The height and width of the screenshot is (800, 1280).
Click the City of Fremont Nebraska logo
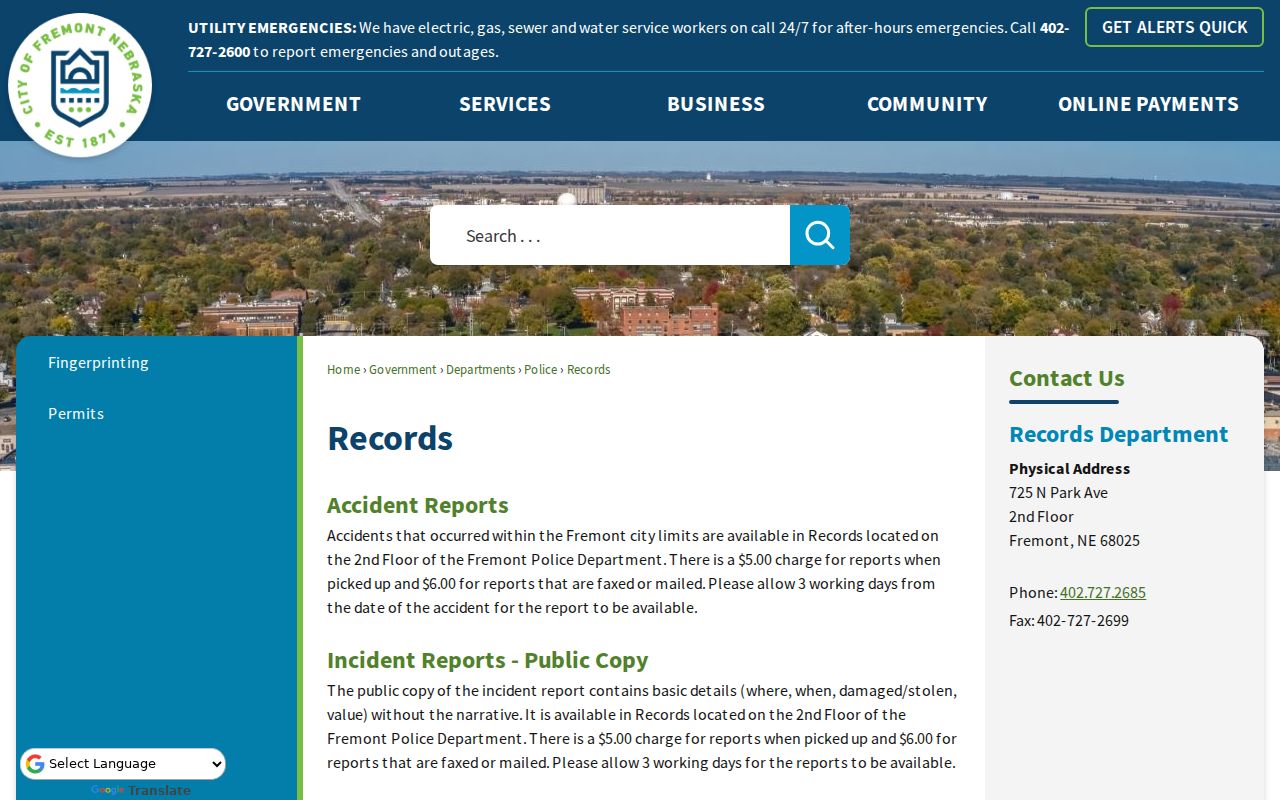pos(80,85)
